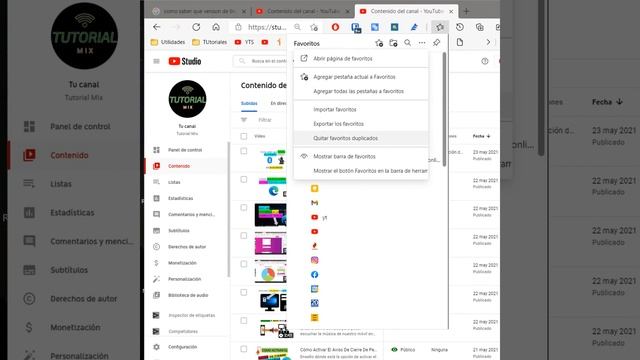Click the browser address bar URL
The image size is (640, 360).
[267, 27]
